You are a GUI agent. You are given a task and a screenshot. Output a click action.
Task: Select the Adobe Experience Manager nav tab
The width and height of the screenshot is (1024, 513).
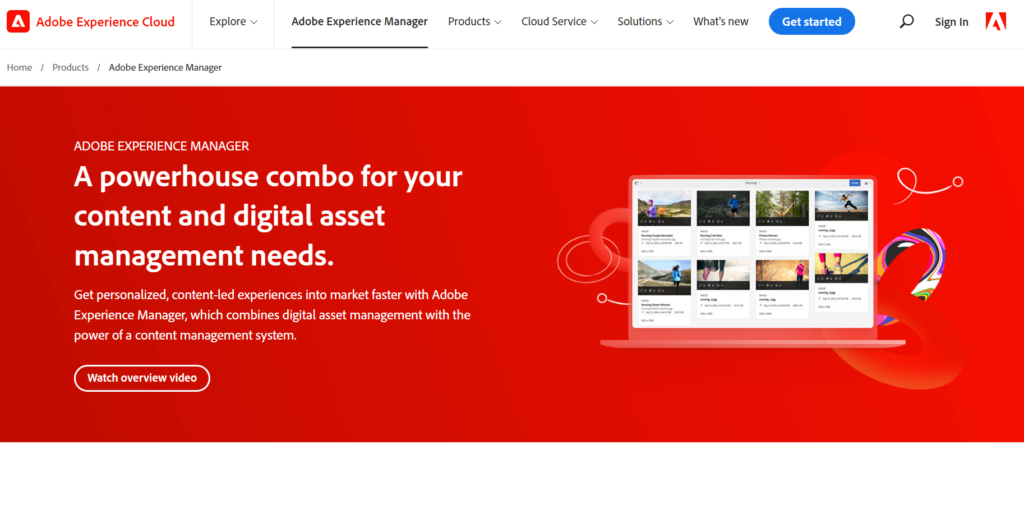359,21
